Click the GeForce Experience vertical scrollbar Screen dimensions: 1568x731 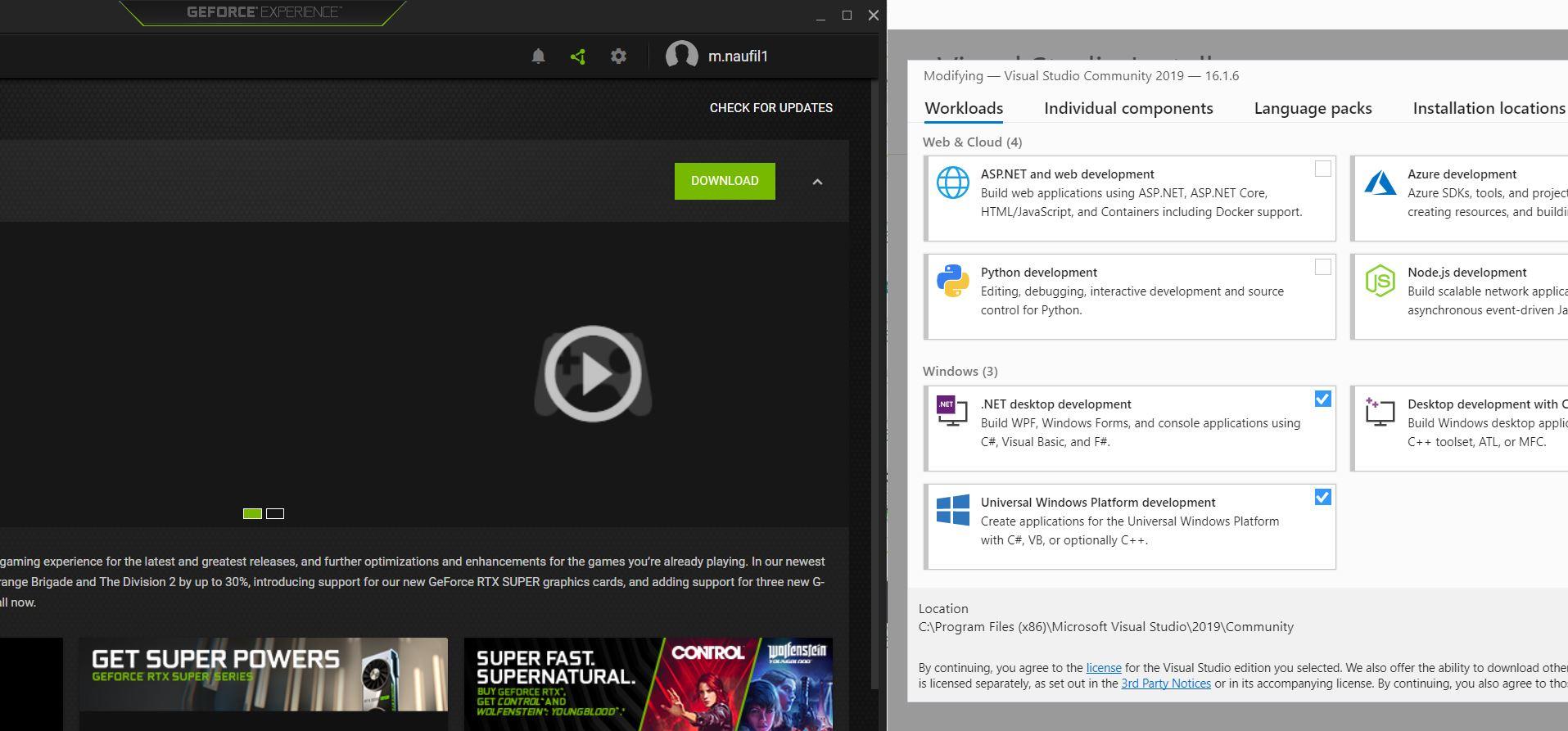874,385
